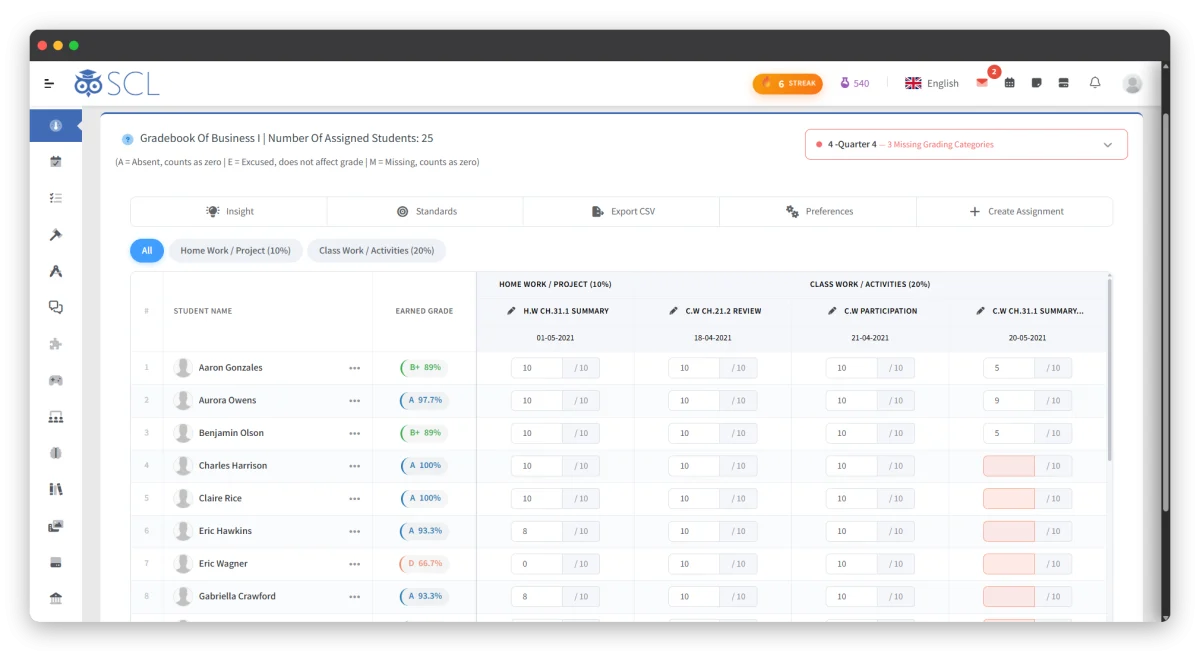The height and width of the screenshot is (651, 1200).
Task: Open the calendar-check icon in the sidebar
Action: pyautogui.click(x=56, y=161)
